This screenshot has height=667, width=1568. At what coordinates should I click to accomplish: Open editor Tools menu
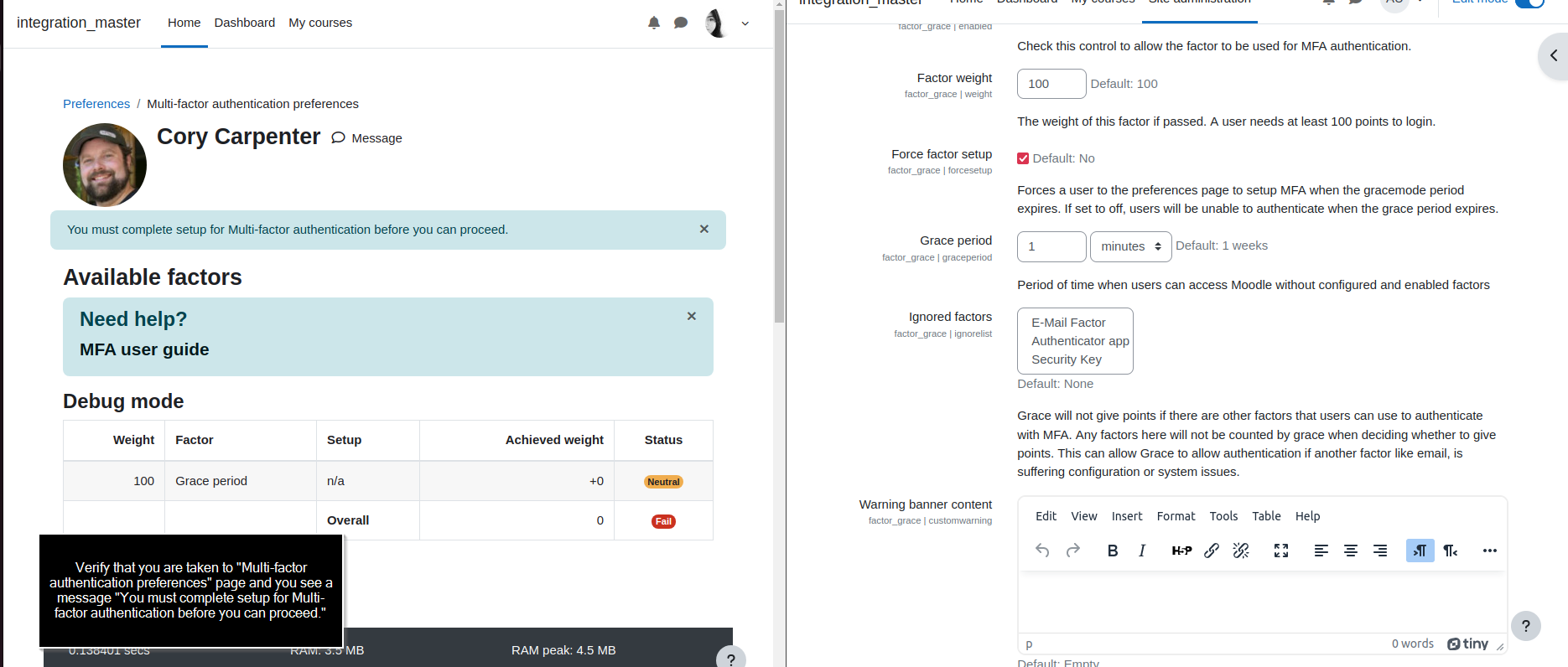[1223, 516]
